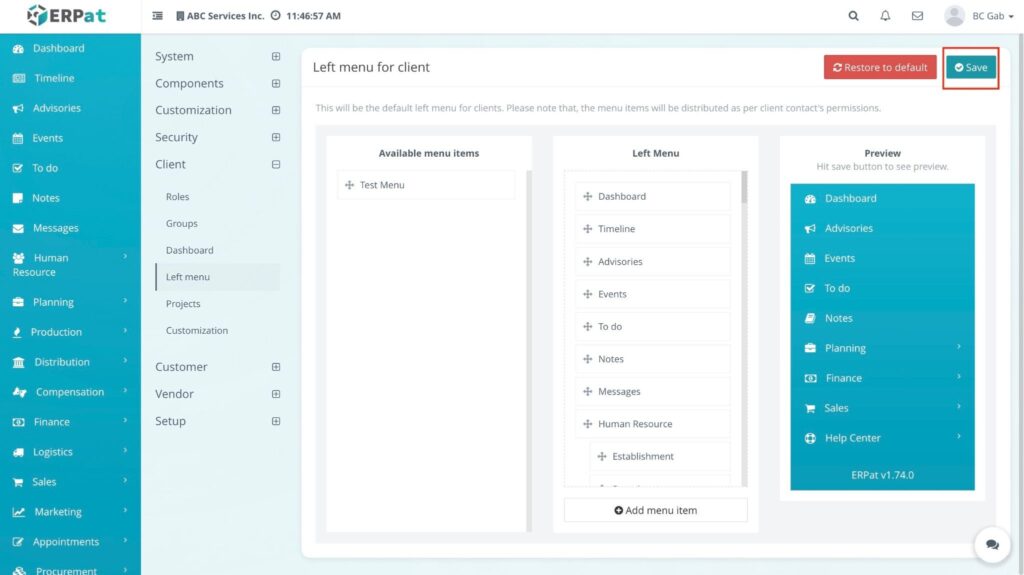Expand the Human Resource sidebar submenu

pyautogui.click(x=125, y=257)
